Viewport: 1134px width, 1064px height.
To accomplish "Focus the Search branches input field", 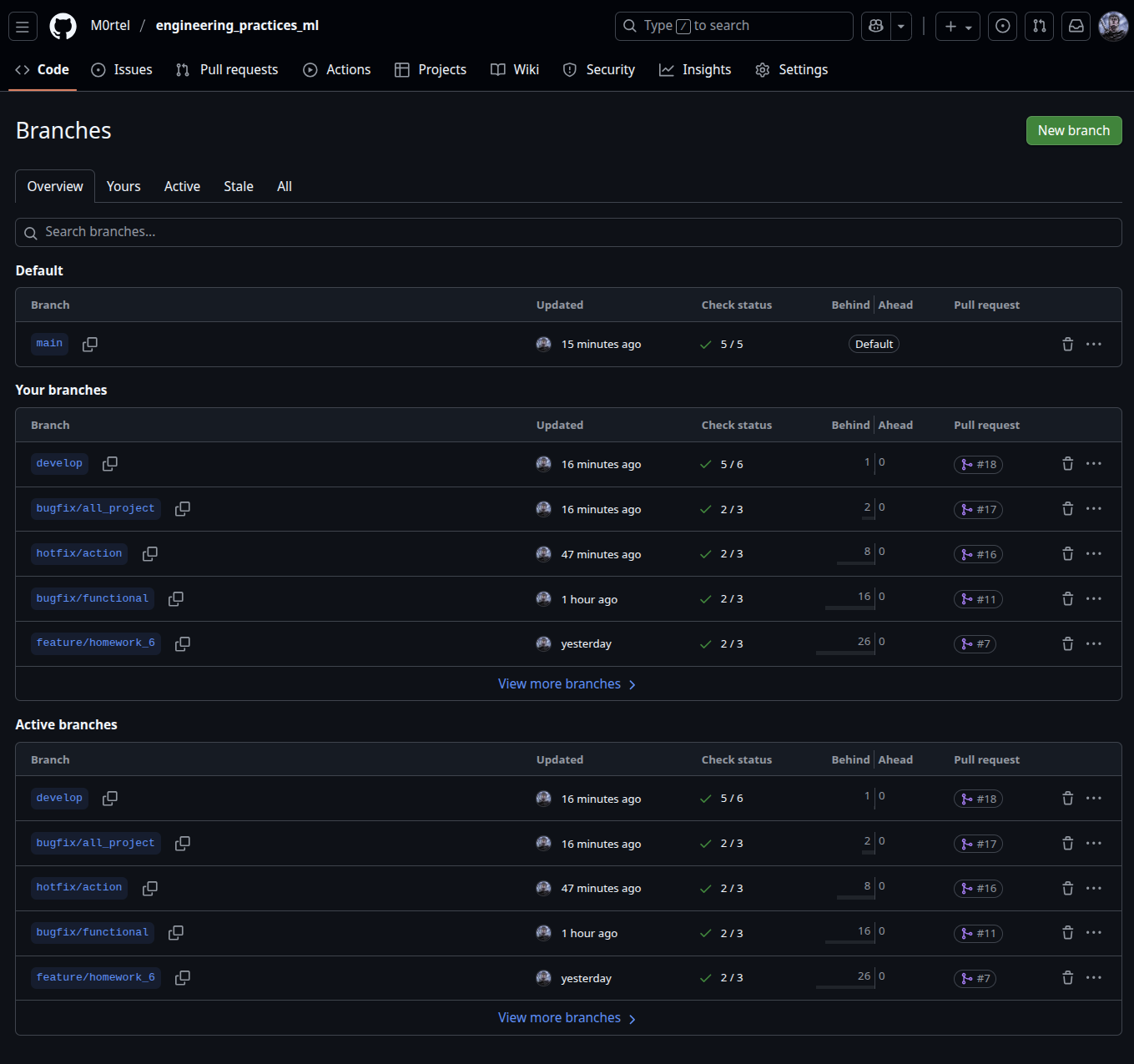I will coord(567,233).
